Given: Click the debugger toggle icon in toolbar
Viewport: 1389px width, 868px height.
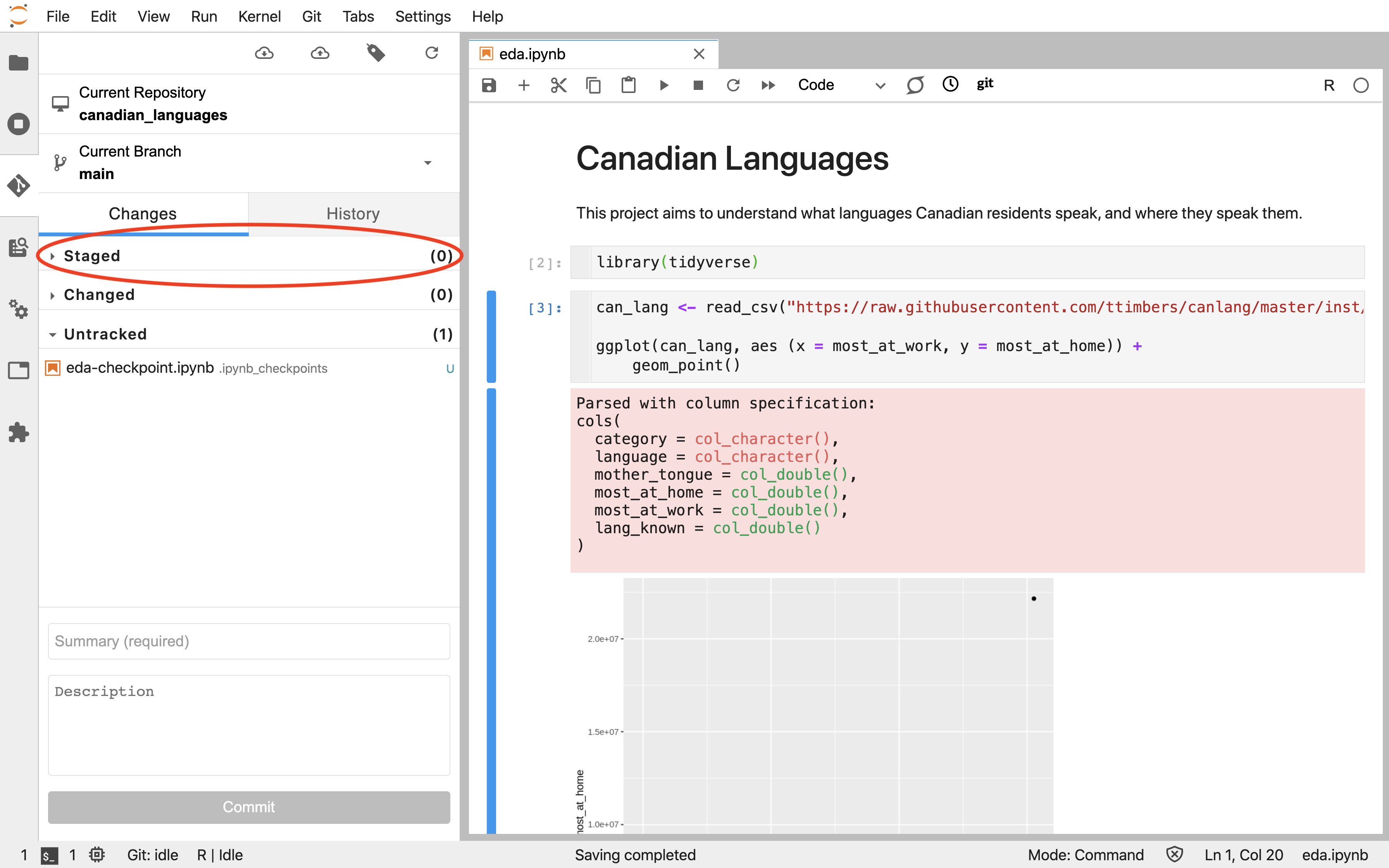Looking at the screenshot, I should coord(915,85).
